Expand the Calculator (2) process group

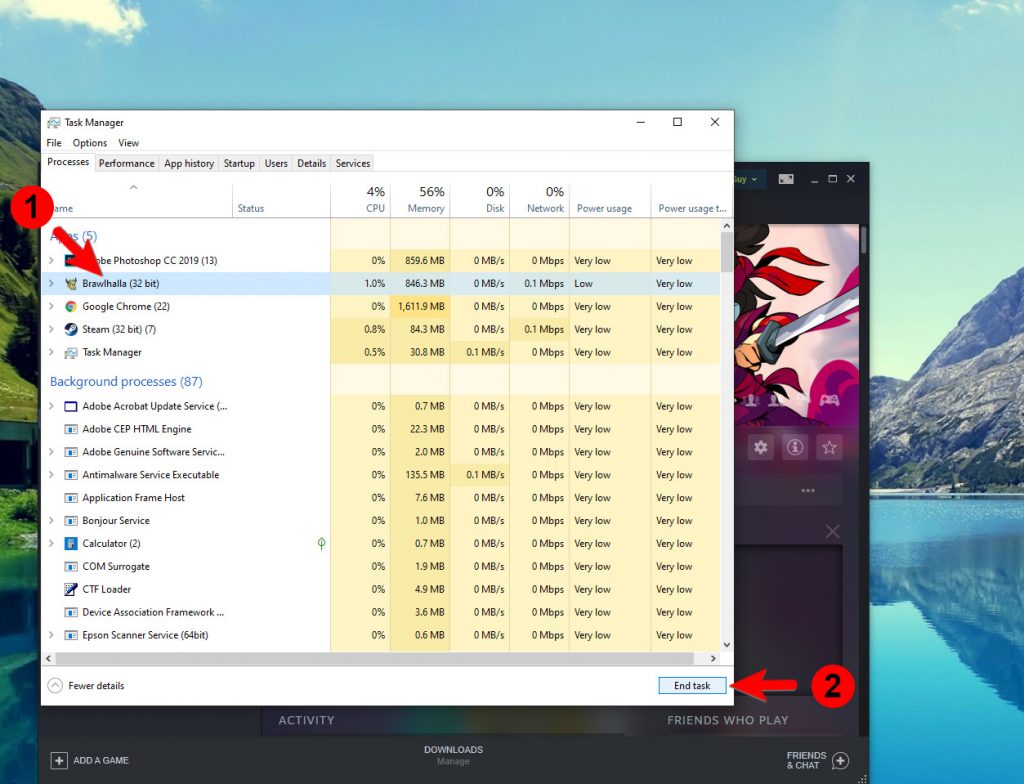52,544
